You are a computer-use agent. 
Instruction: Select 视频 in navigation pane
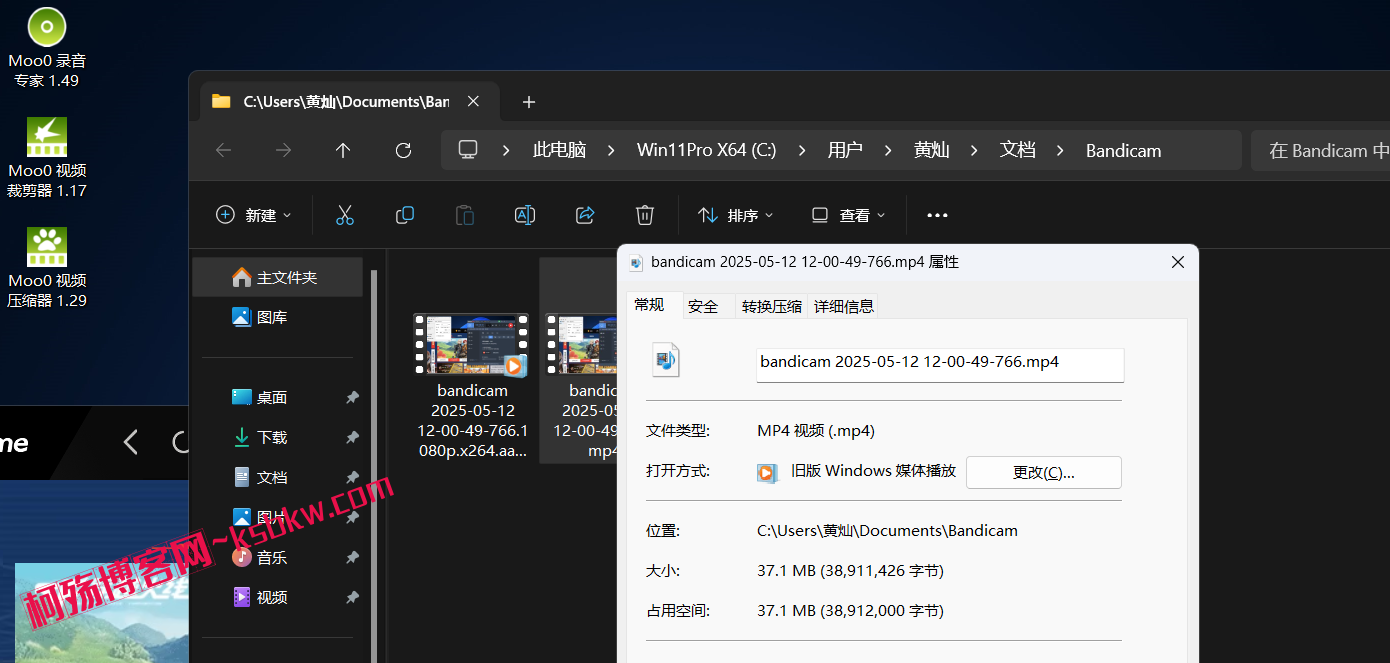(x=277, y=597)
